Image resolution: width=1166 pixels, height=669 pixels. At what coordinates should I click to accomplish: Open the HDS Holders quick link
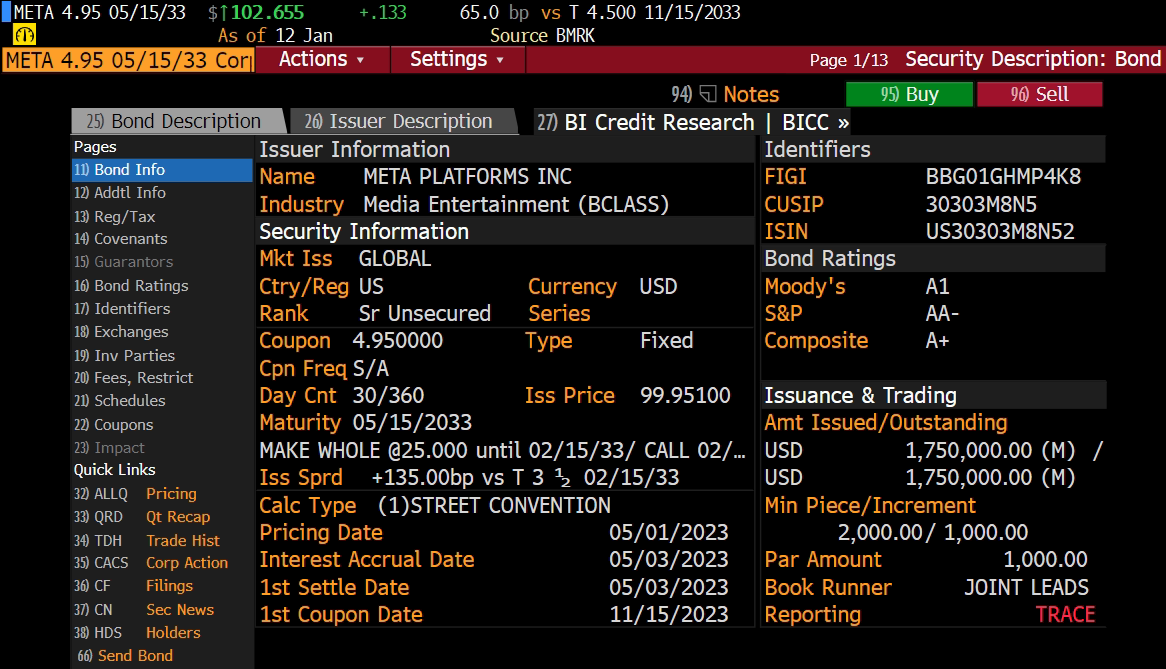(137, 633)
